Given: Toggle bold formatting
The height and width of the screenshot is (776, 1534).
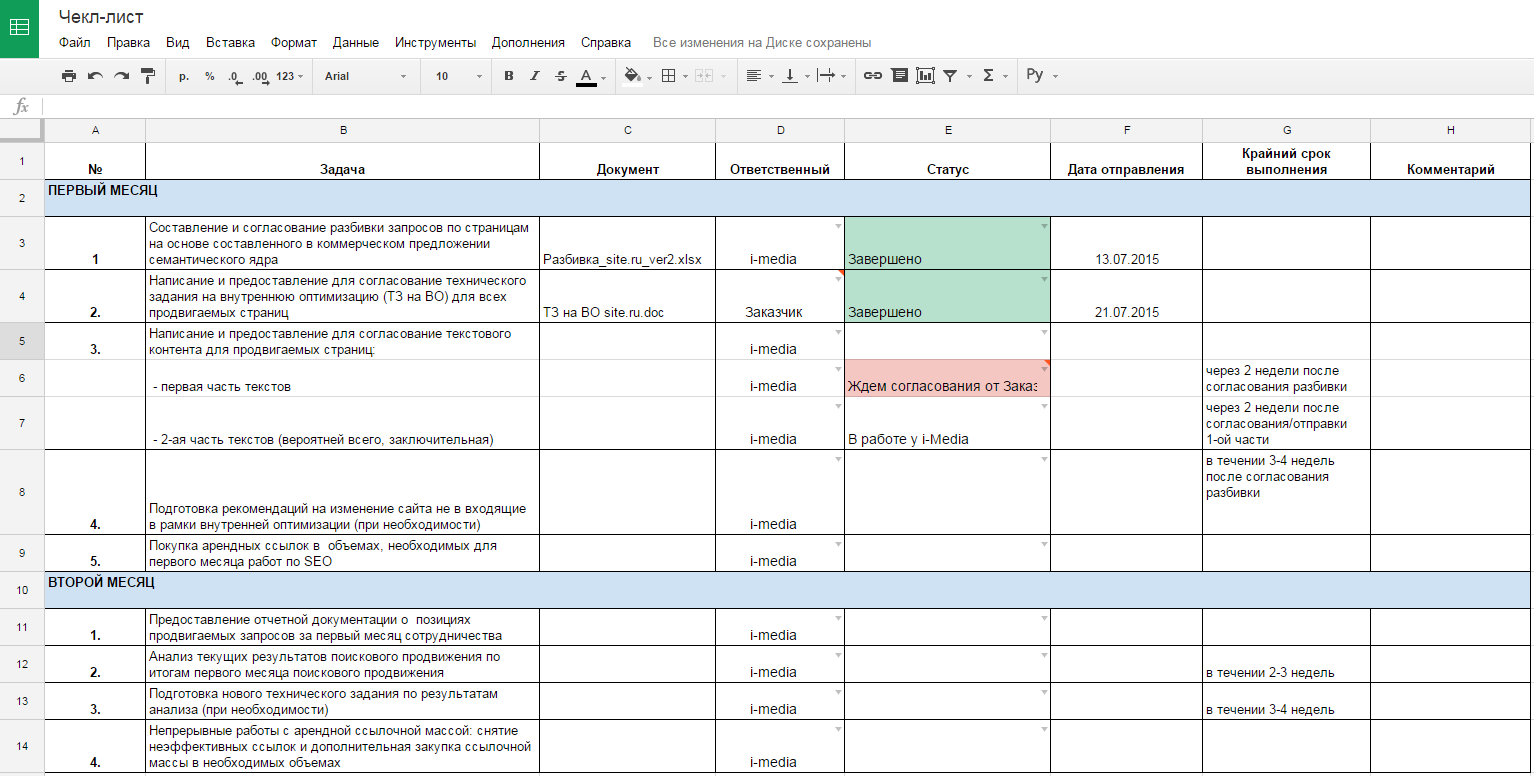Looking at the screenshot, I should (x=508, y=76).
